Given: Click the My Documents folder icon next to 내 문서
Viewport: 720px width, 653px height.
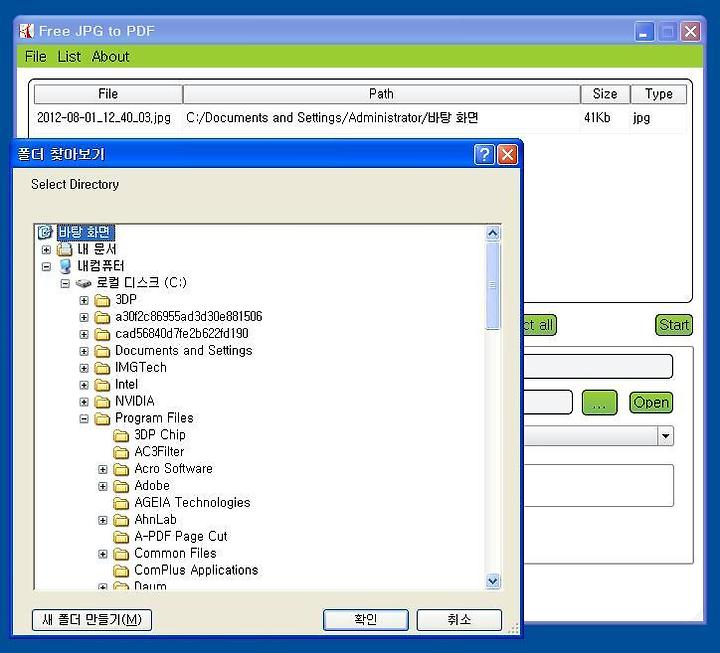Looking at the screenshot, I should (x=64, y=249).
